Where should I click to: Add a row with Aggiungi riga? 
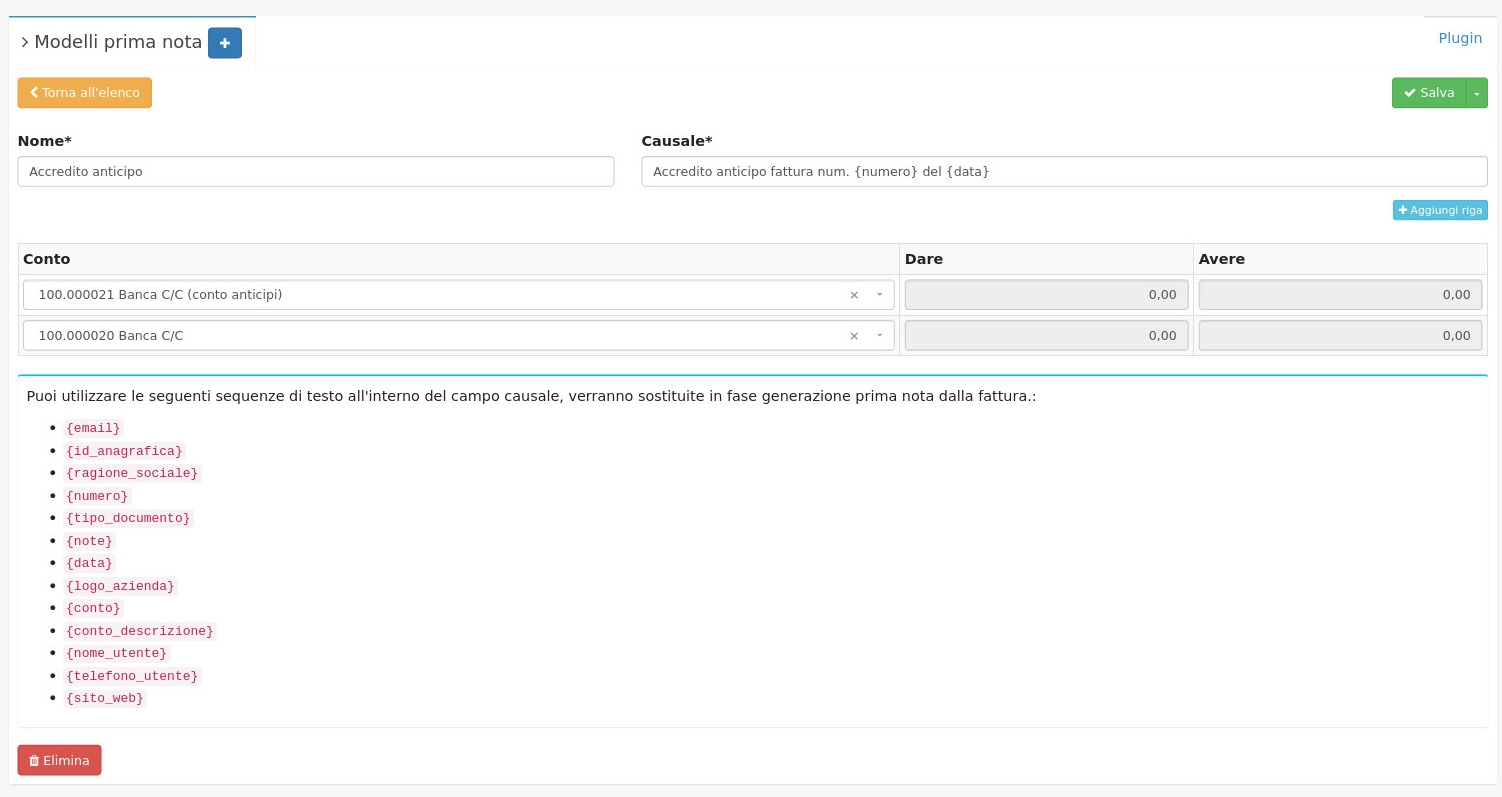1439,210
